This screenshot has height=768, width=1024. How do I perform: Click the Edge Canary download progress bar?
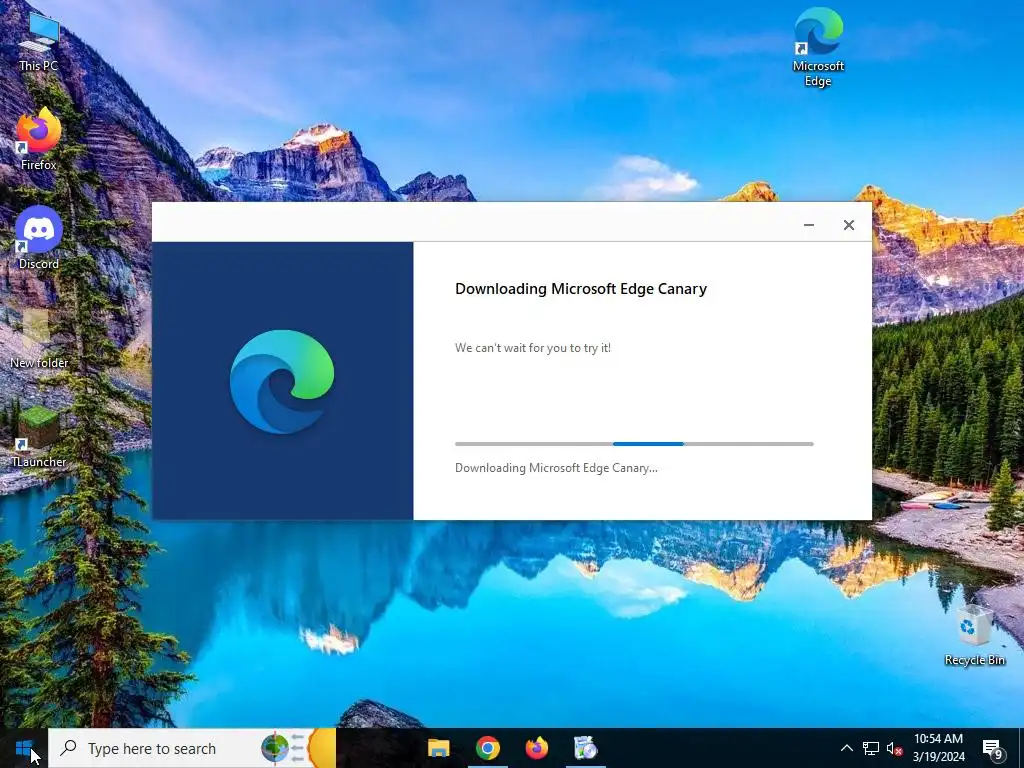point(634,444)
